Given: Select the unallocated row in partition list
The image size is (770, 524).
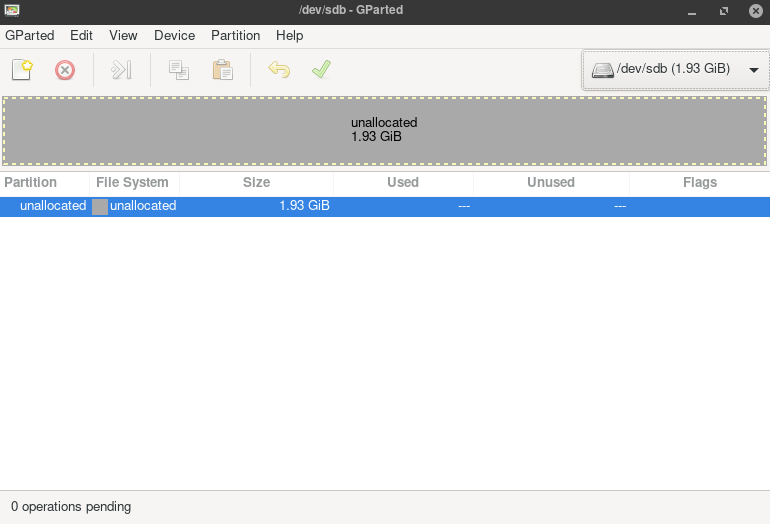Looking at the screenshot, I should coord(384,206).
